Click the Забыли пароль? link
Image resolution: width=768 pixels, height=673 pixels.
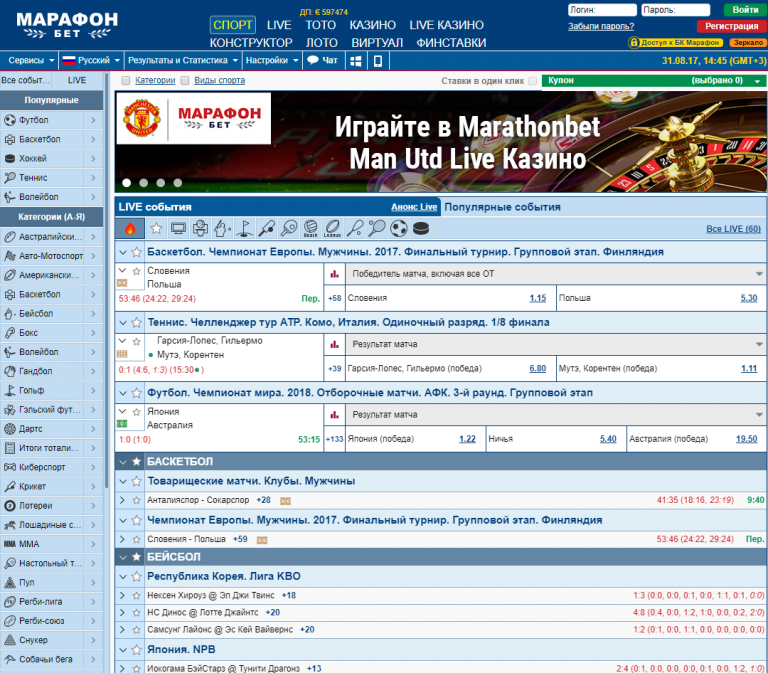(601, 26)
